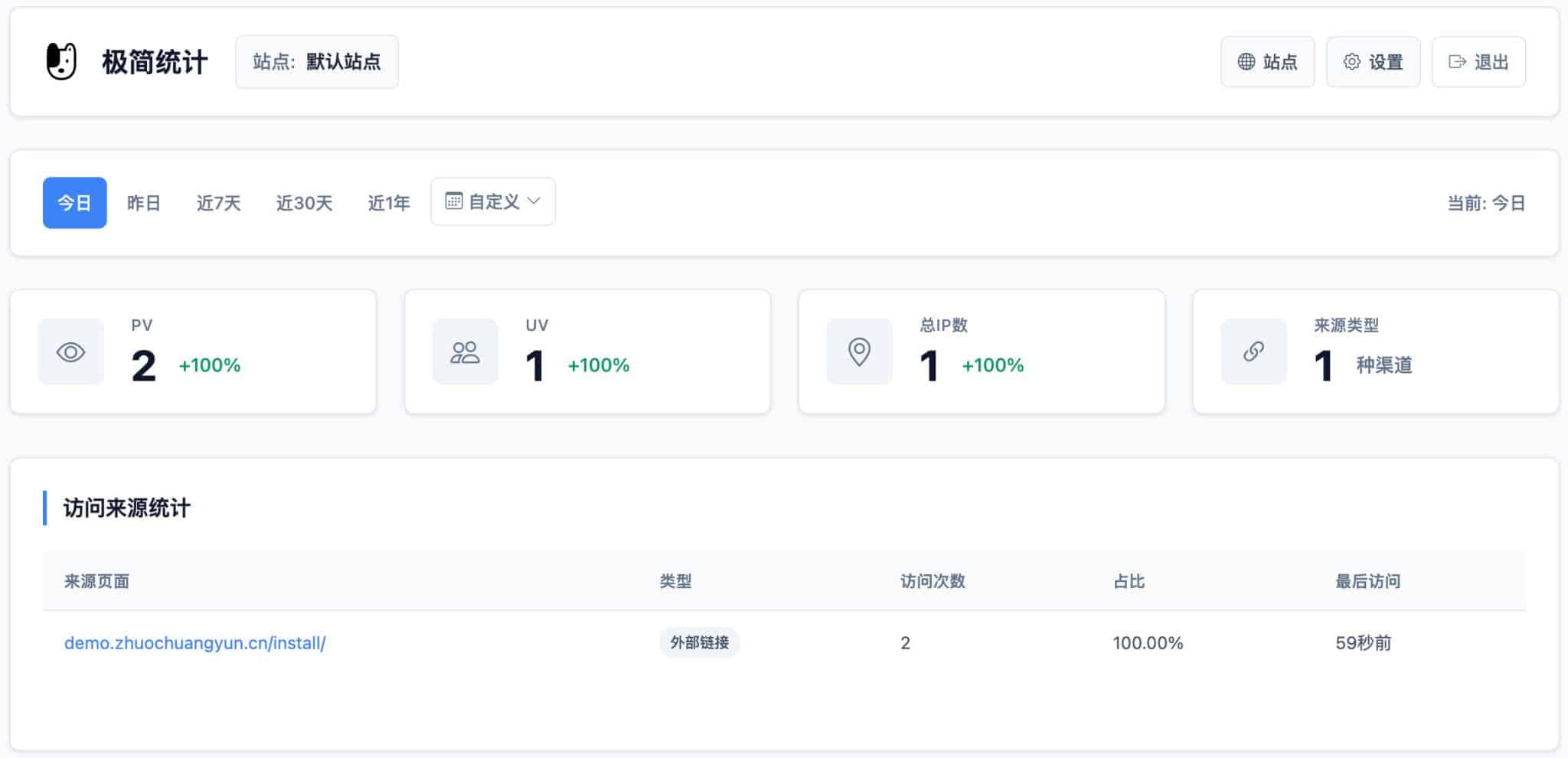Click the +100% change in UV card
Image resolution: width=1568 pixels, height=758 pixels.
pyautogui.click(x=598, y=365)
